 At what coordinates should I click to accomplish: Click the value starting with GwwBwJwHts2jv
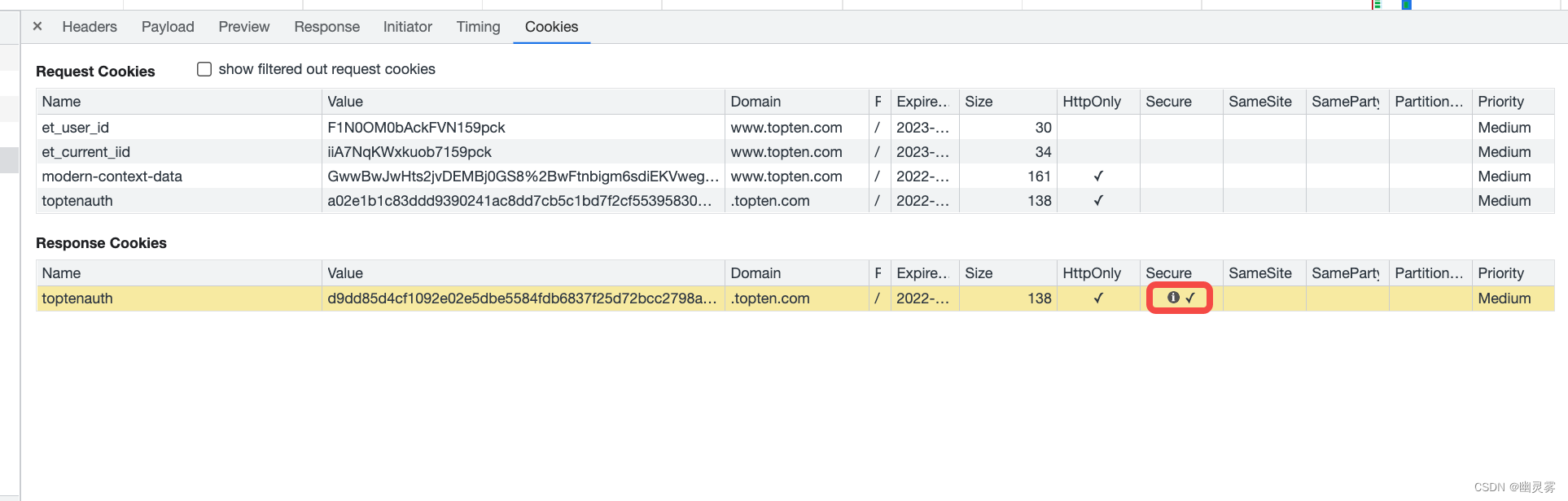523,176
